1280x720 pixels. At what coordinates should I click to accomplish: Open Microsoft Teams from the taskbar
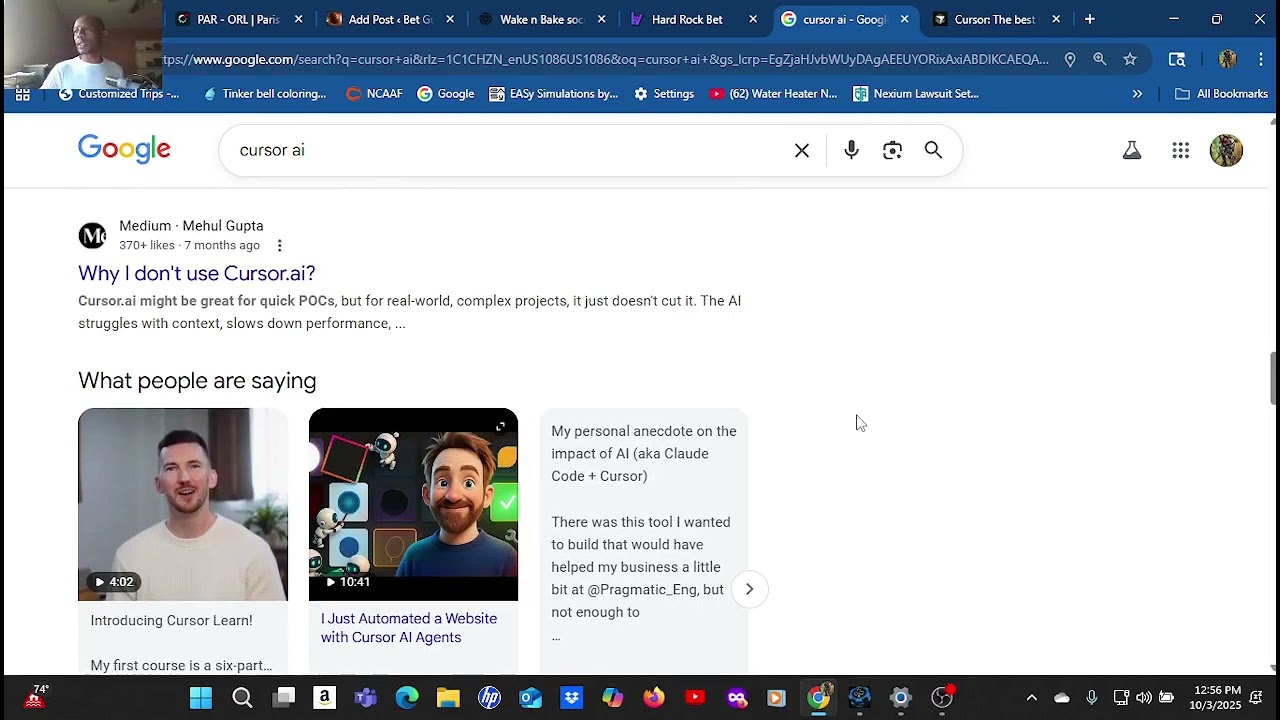pos(366,698)
